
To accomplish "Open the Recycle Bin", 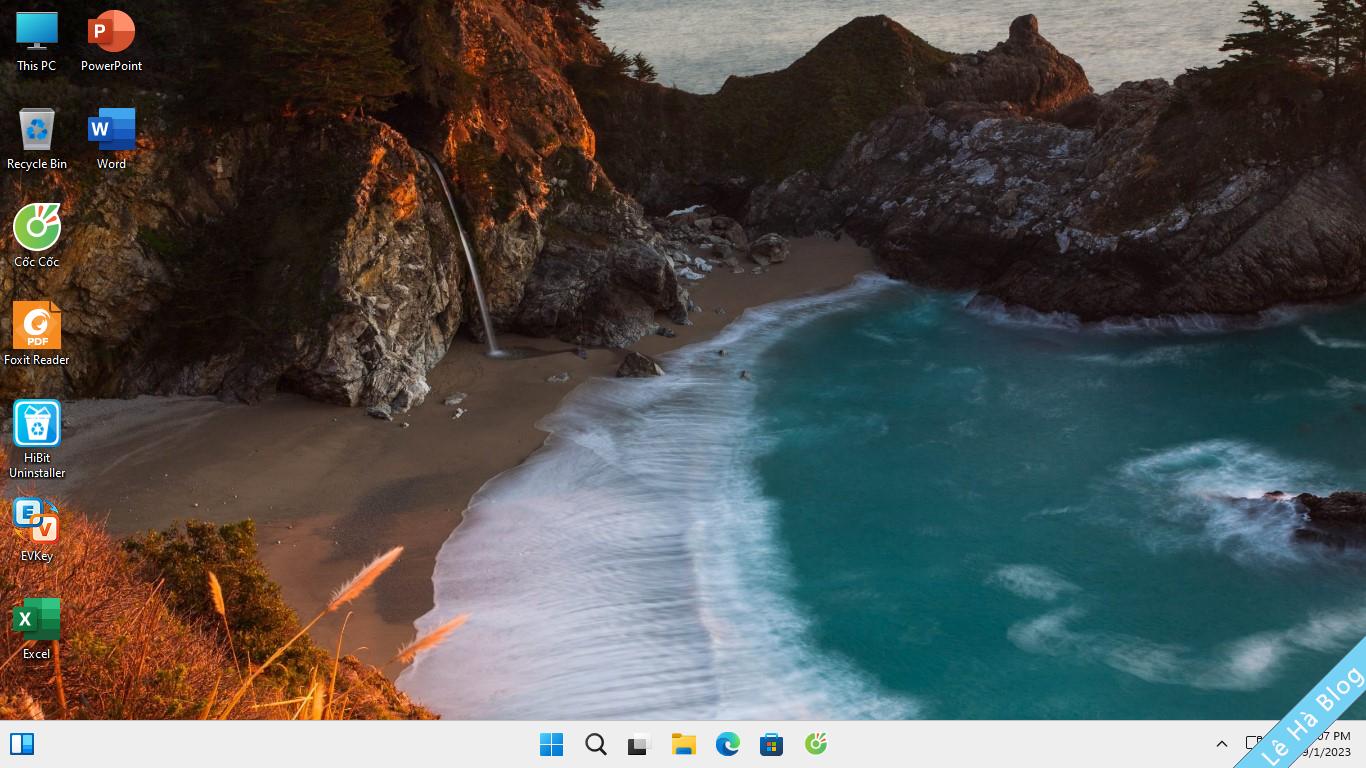I will (37, 128).
